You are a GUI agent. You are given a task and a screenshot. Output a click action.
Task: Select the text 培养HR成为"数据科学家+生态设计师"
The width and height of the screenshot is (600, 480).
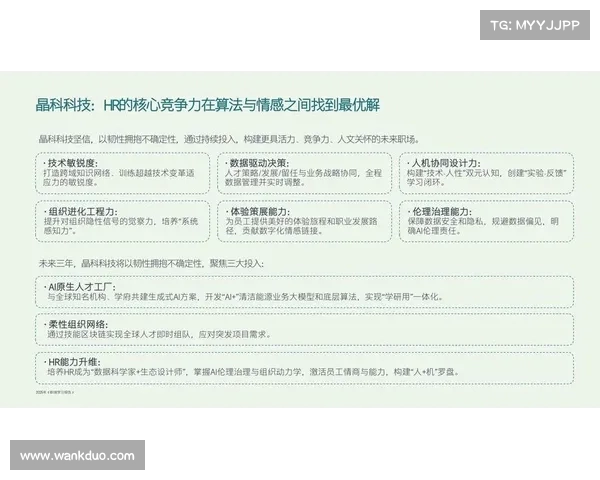(116, 372)
